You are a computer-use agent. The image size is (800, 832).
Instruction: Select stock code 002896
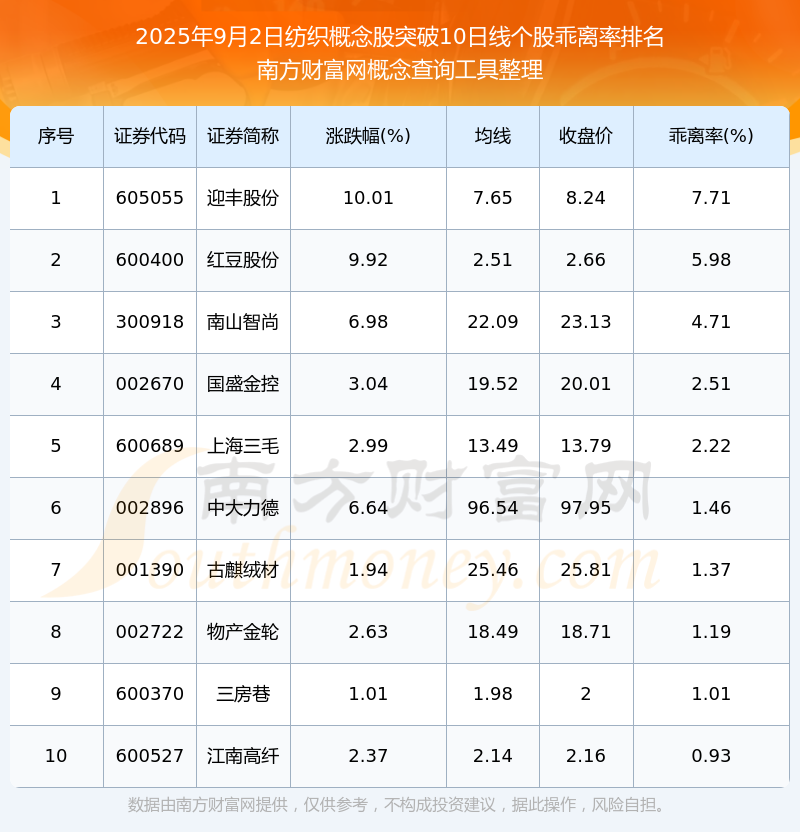150,508
